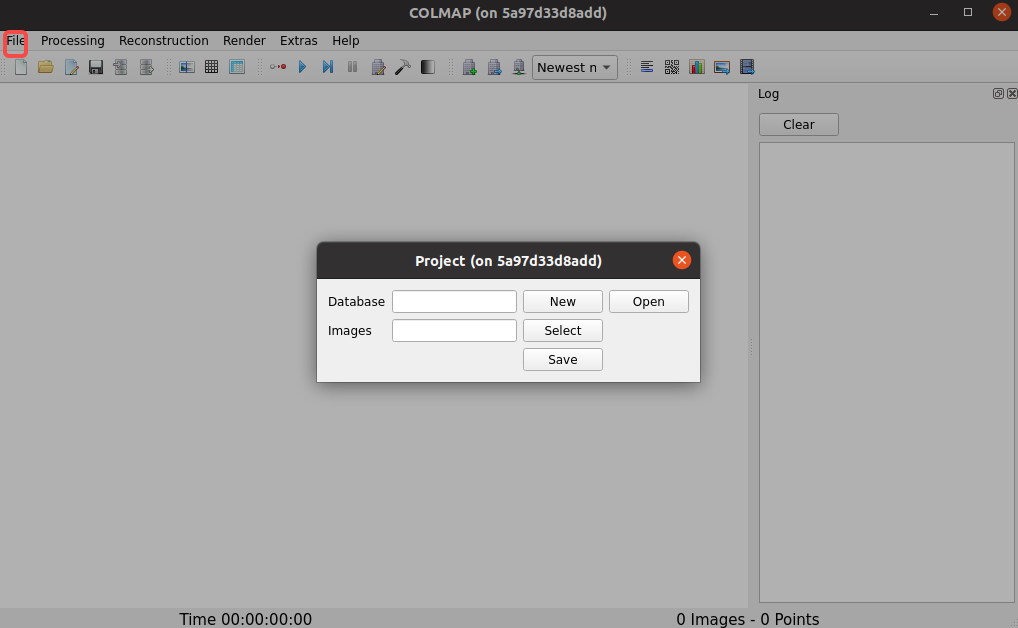The image size is (1018, 628).
Task: Open the Extras menu
Action: (x=299, y=41)
